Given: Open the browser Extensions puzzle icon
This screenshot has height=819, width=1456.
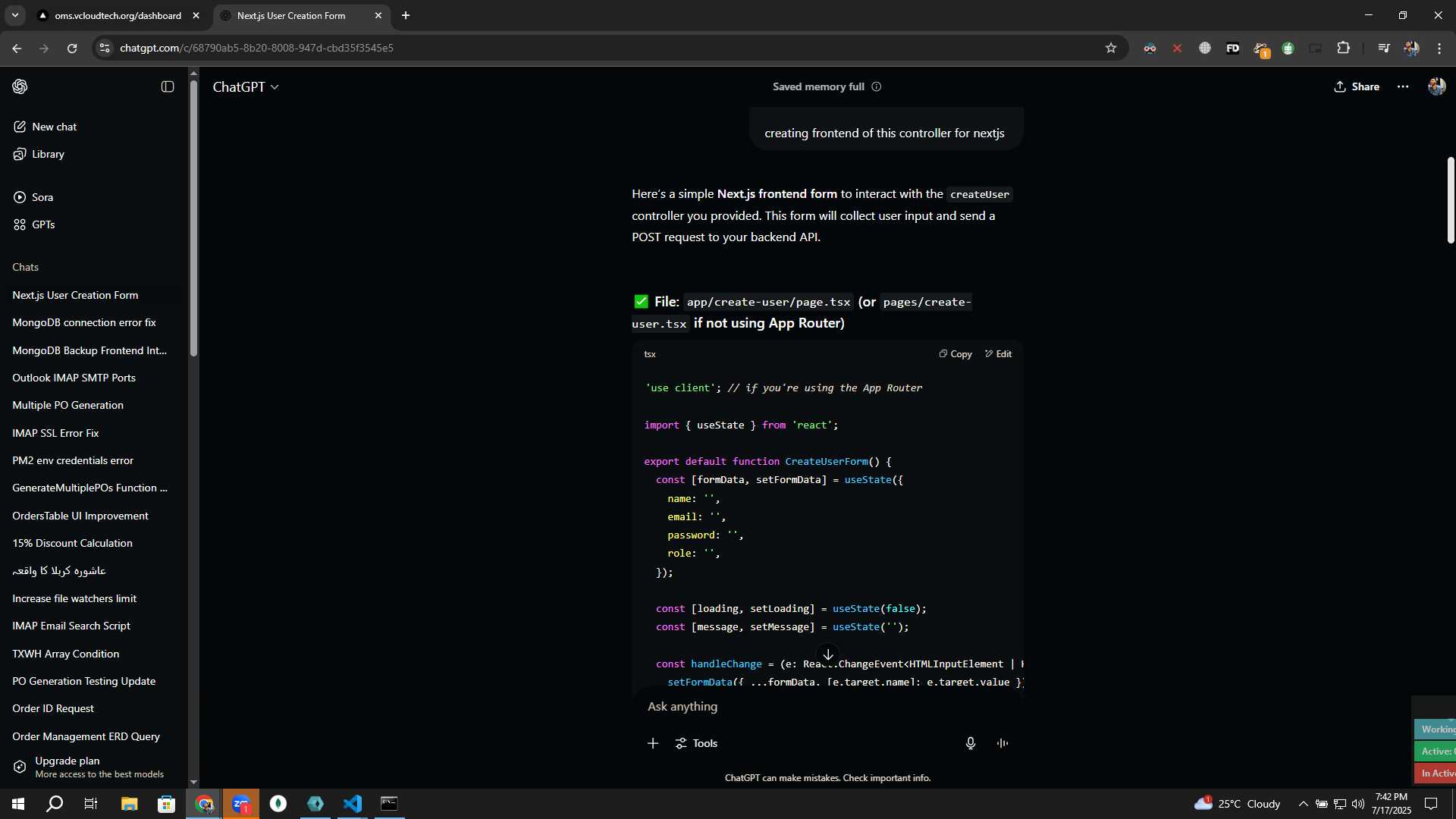Looking at the screenshot, I should [x=1343, y=48].
